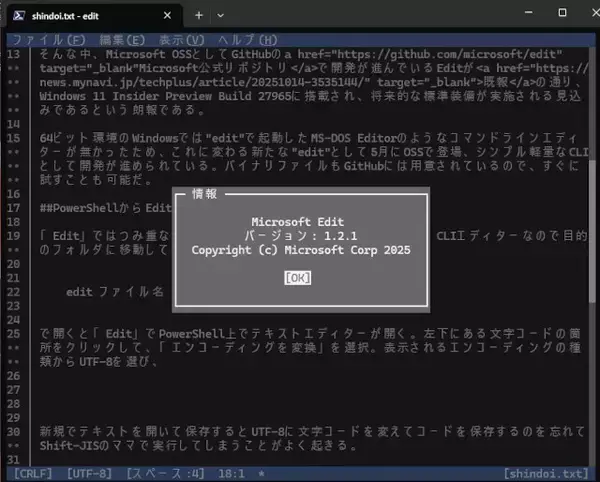Open a new terminal tab with plus
Image resolution: width=600 pixels, height=482 pixels.
point(199,15)
